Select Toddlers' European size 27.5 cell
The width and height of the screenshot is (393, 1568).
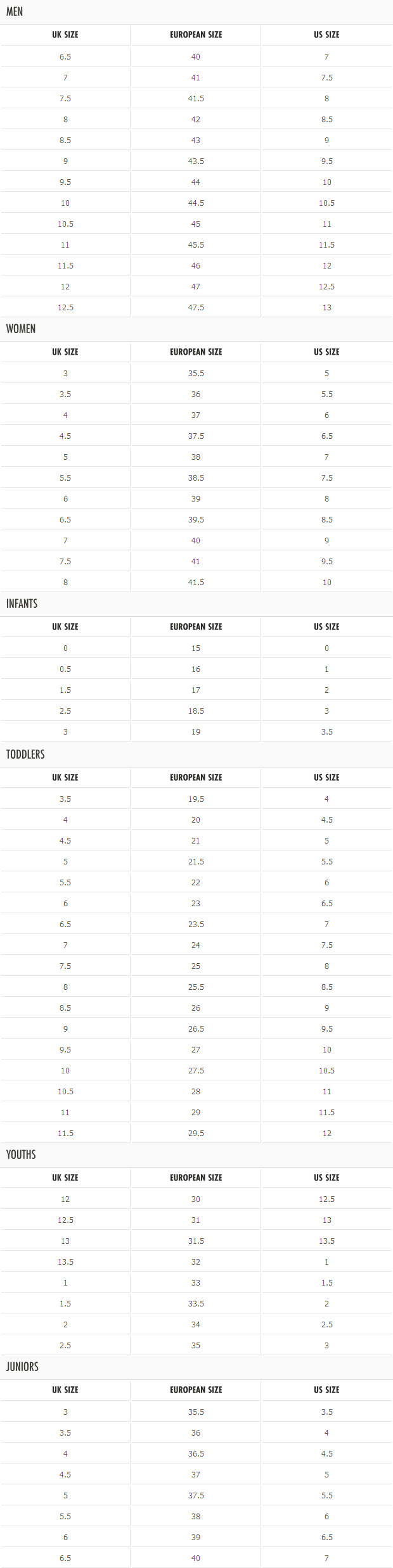(196, 1070)
